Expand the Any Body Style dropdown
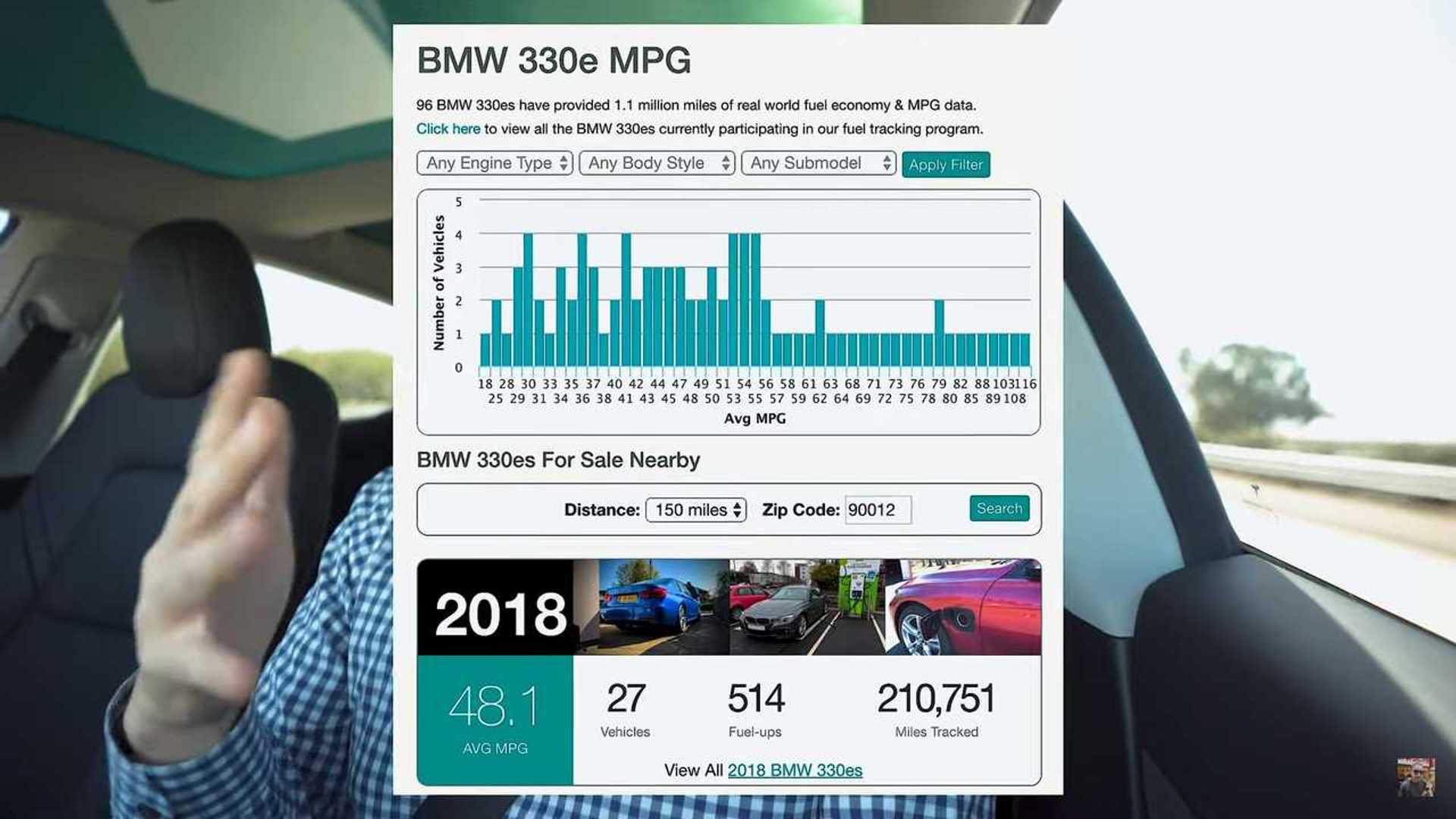Image resolution: width=1456 pixels, height=819 pixels. (x=657, y=163)
